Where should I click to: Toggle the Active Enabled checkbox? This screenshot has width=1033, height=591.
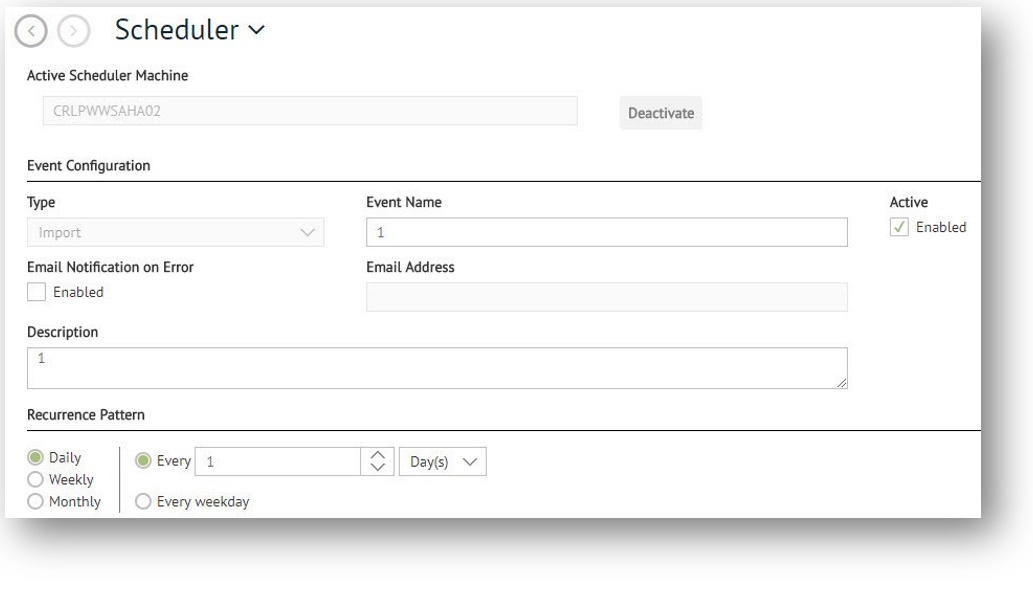tap(899, 227)
